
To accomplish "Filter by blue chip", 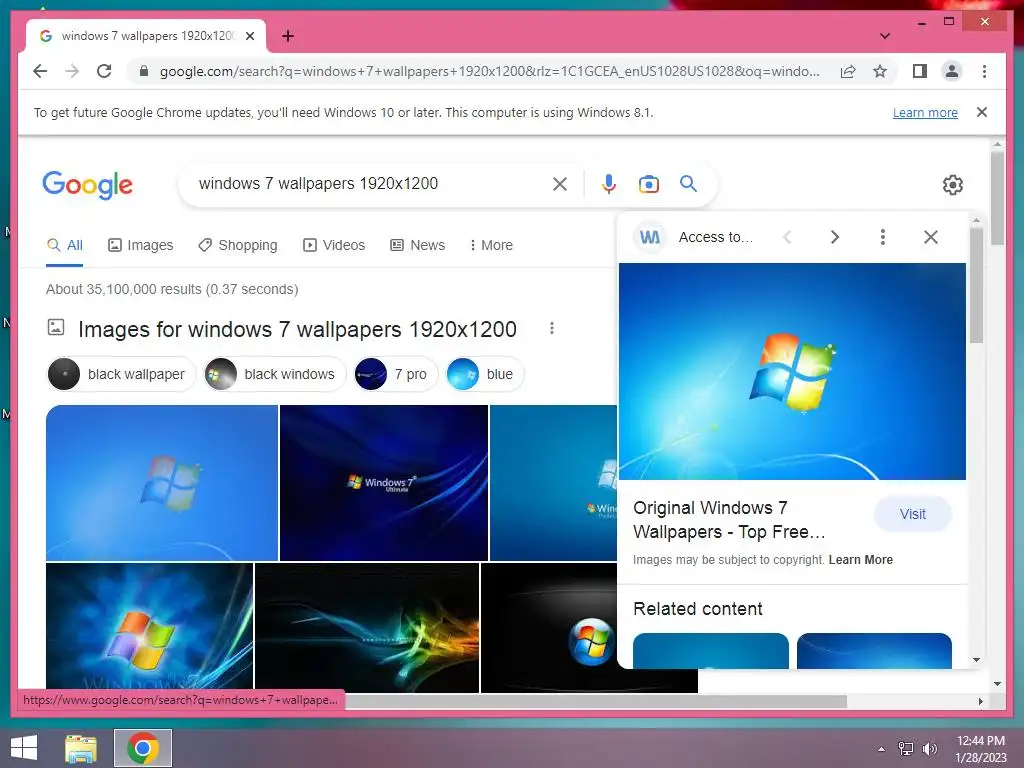I will pos(485,374).
